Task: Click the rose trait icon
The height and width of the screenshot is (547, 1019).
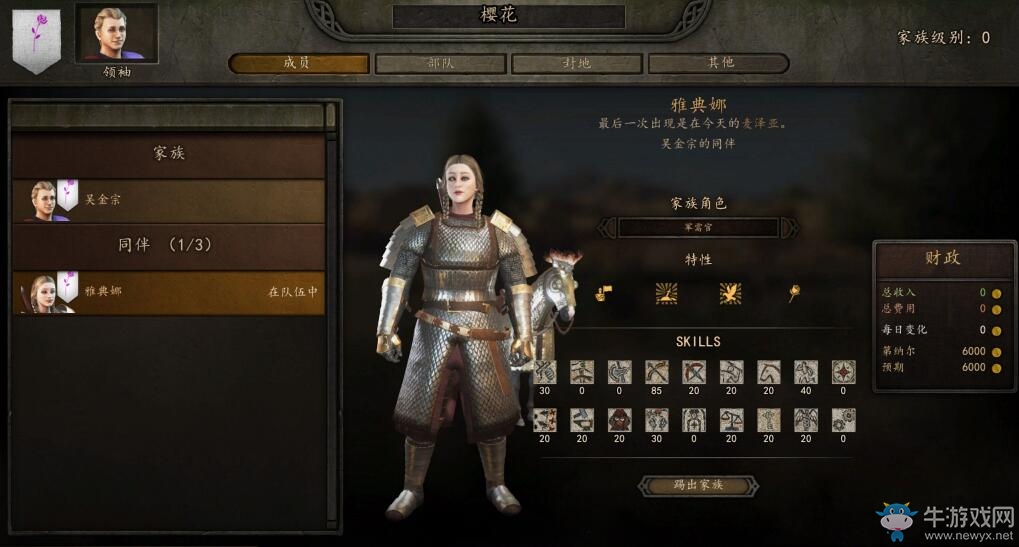Action: tap(793, 293)
